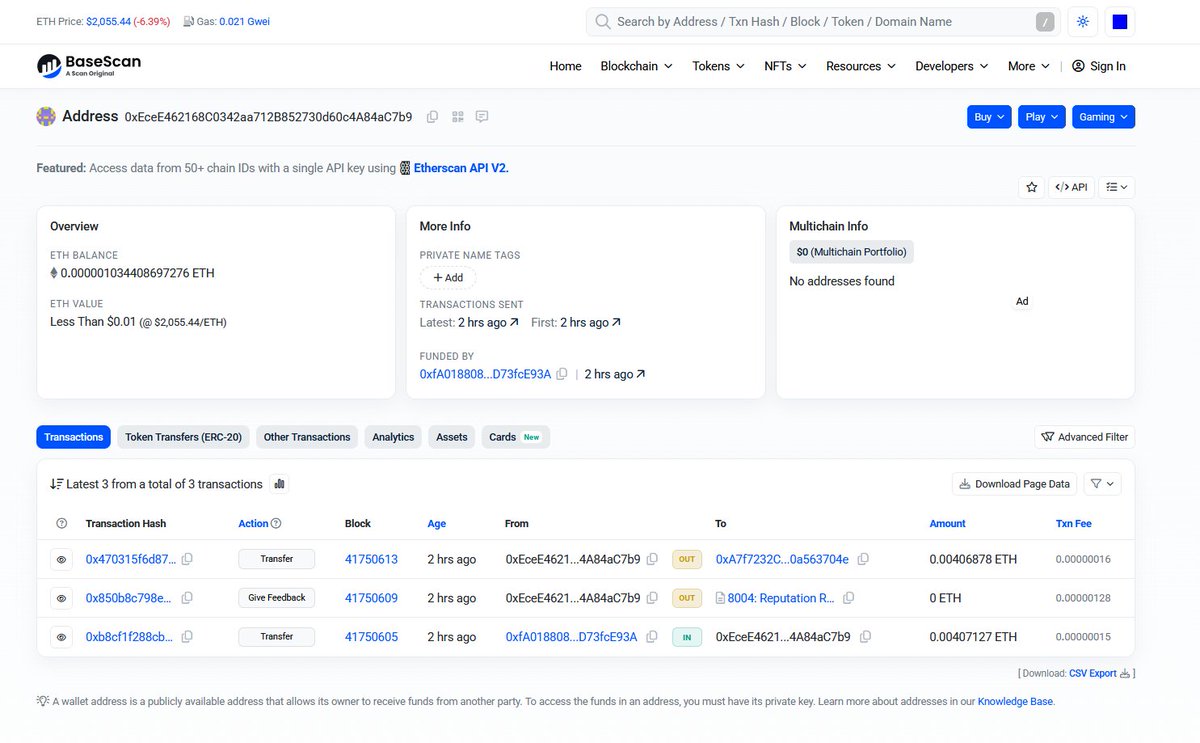Screen dimensions: 1200x743
Task: Open the filter funnel dropdown
Action: (1102, 484)
